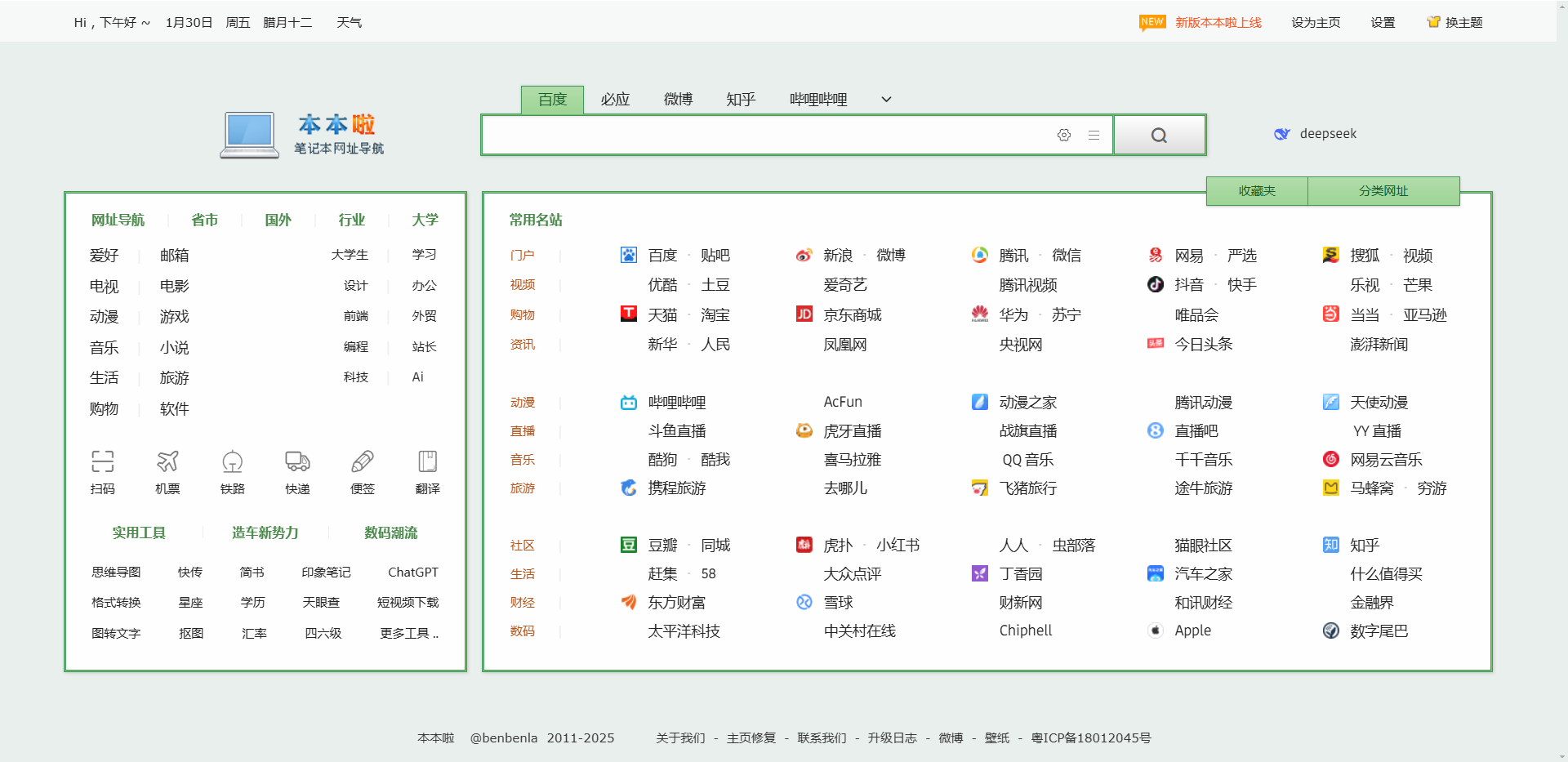Click the 知乎 blue icon in 社区 row

coord(1330,545)
